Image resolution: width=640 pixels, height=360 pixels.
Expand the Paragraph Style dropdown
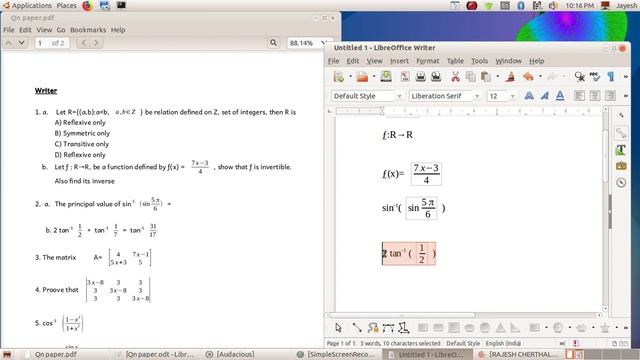click(399, 96)
